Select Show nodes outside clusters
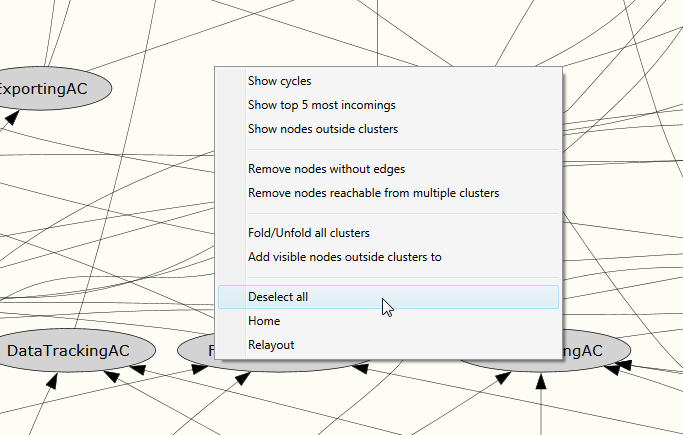 388,129
